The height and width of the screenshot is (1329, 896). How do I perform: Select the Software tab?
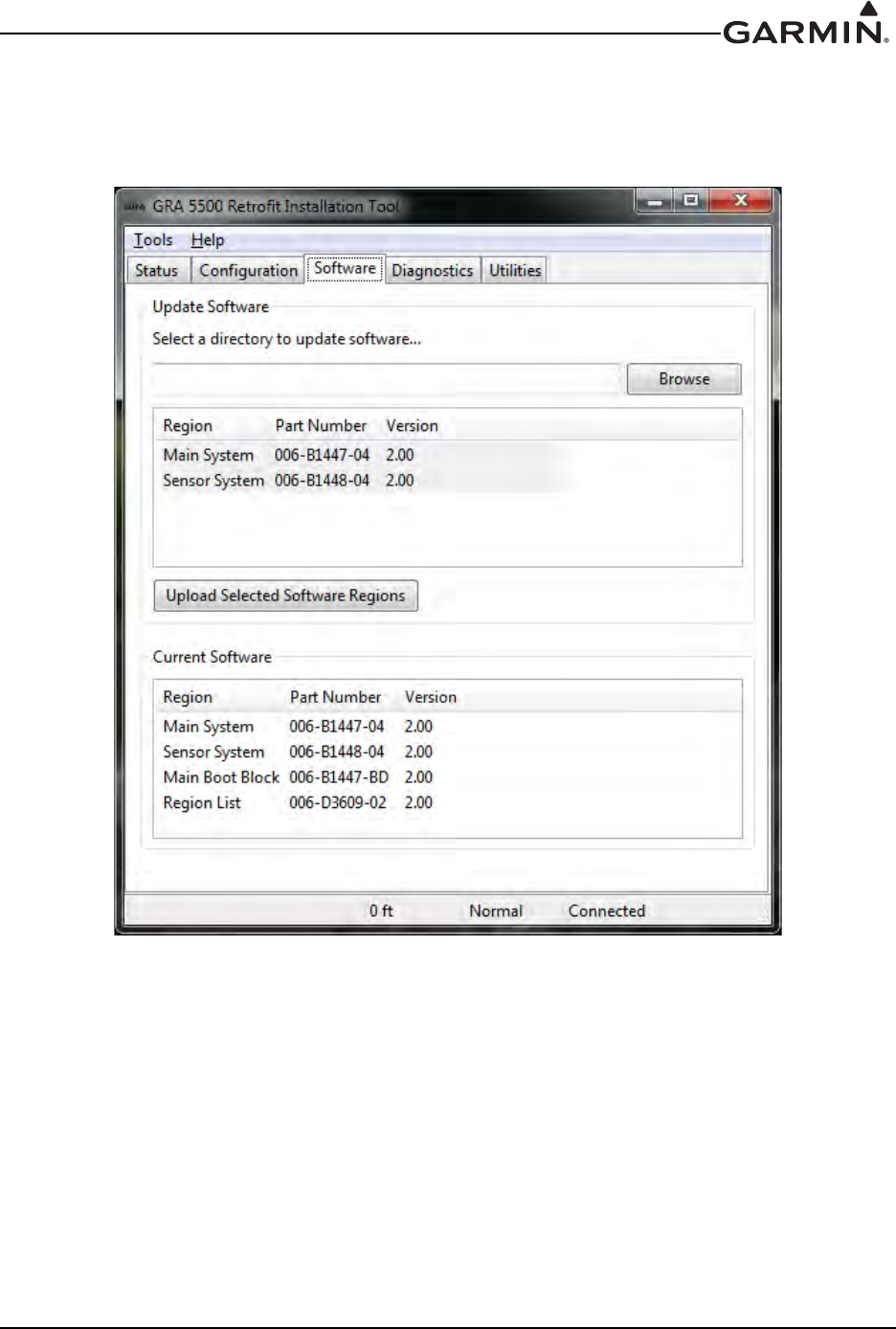click(x=345, y=269)
